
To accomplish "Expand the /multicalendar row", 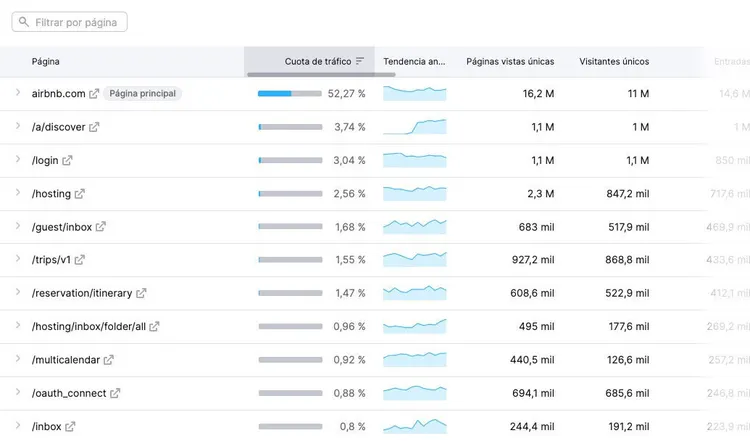I will point(18,359).
